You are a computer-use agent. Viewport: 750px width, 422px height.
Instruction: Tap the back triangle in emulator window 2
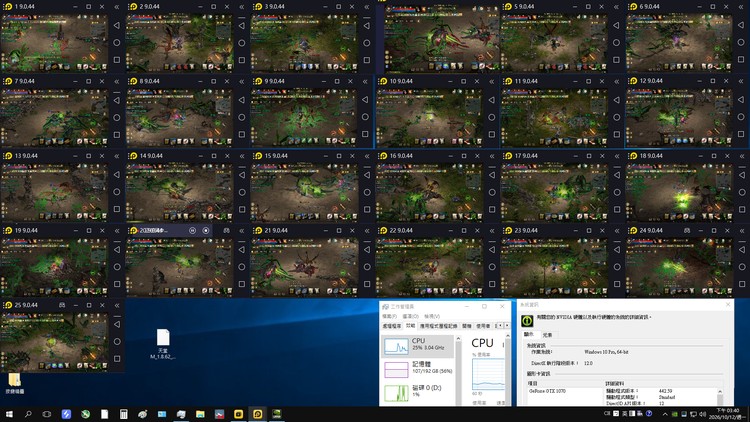click(x=242, y=25)
